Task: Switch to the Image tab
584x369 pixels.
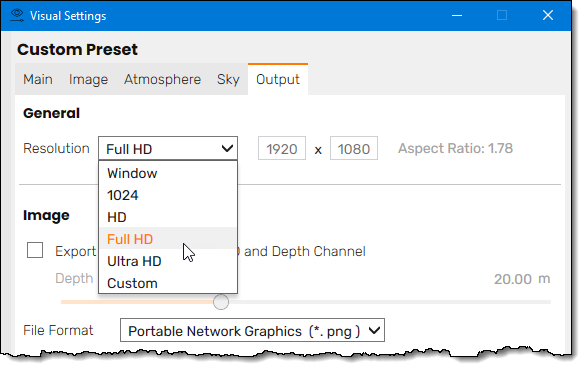Action: click(x=88, y=79)
